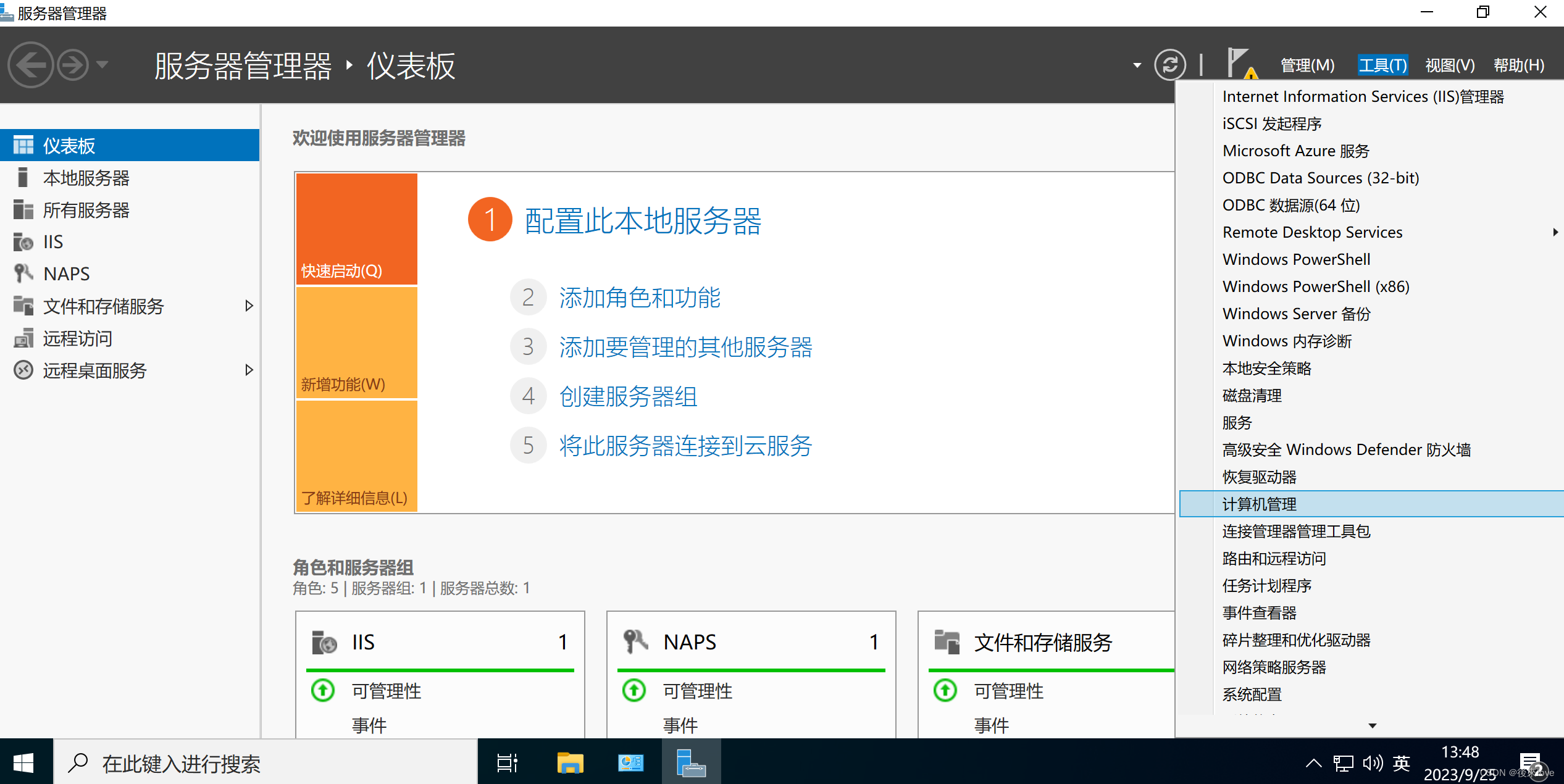Click the 远程桌面服务 sidebar icon
Image resolution: width=1564 pixels, height=784 pixels.
click(23, 370)
